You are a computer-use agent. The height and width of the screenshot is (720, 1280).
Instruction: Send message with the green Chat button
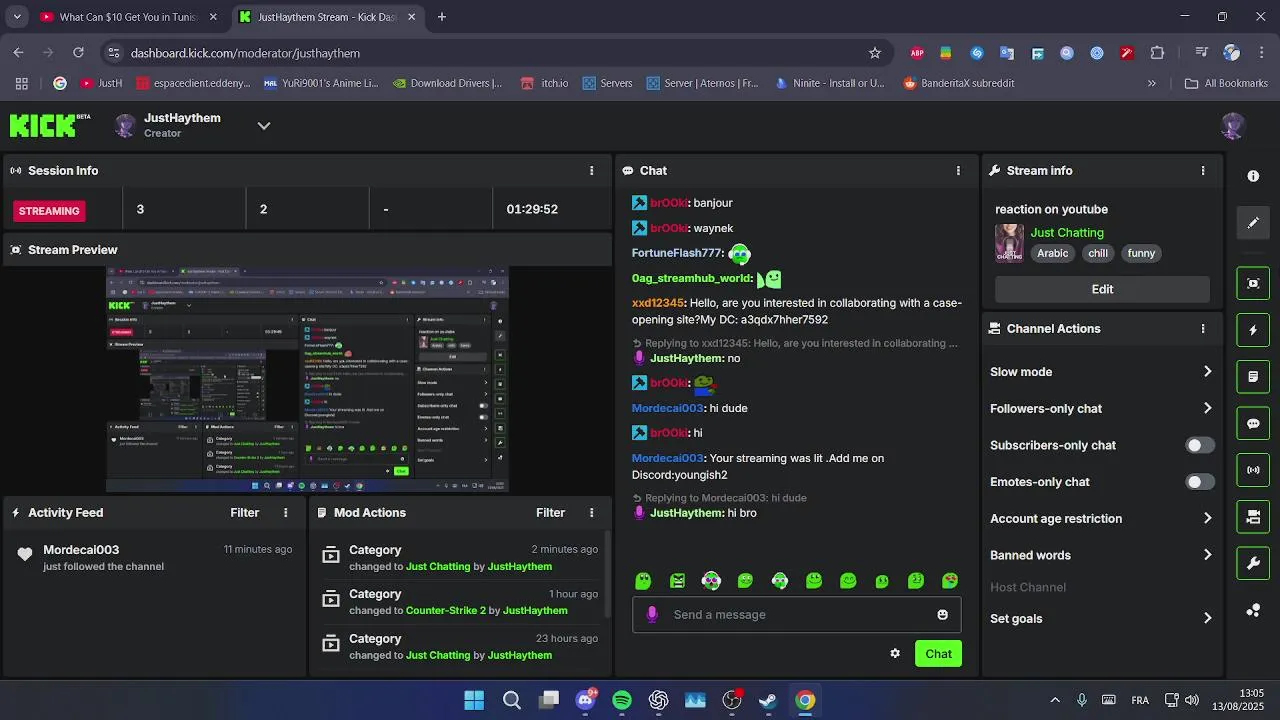pos(938,654)
